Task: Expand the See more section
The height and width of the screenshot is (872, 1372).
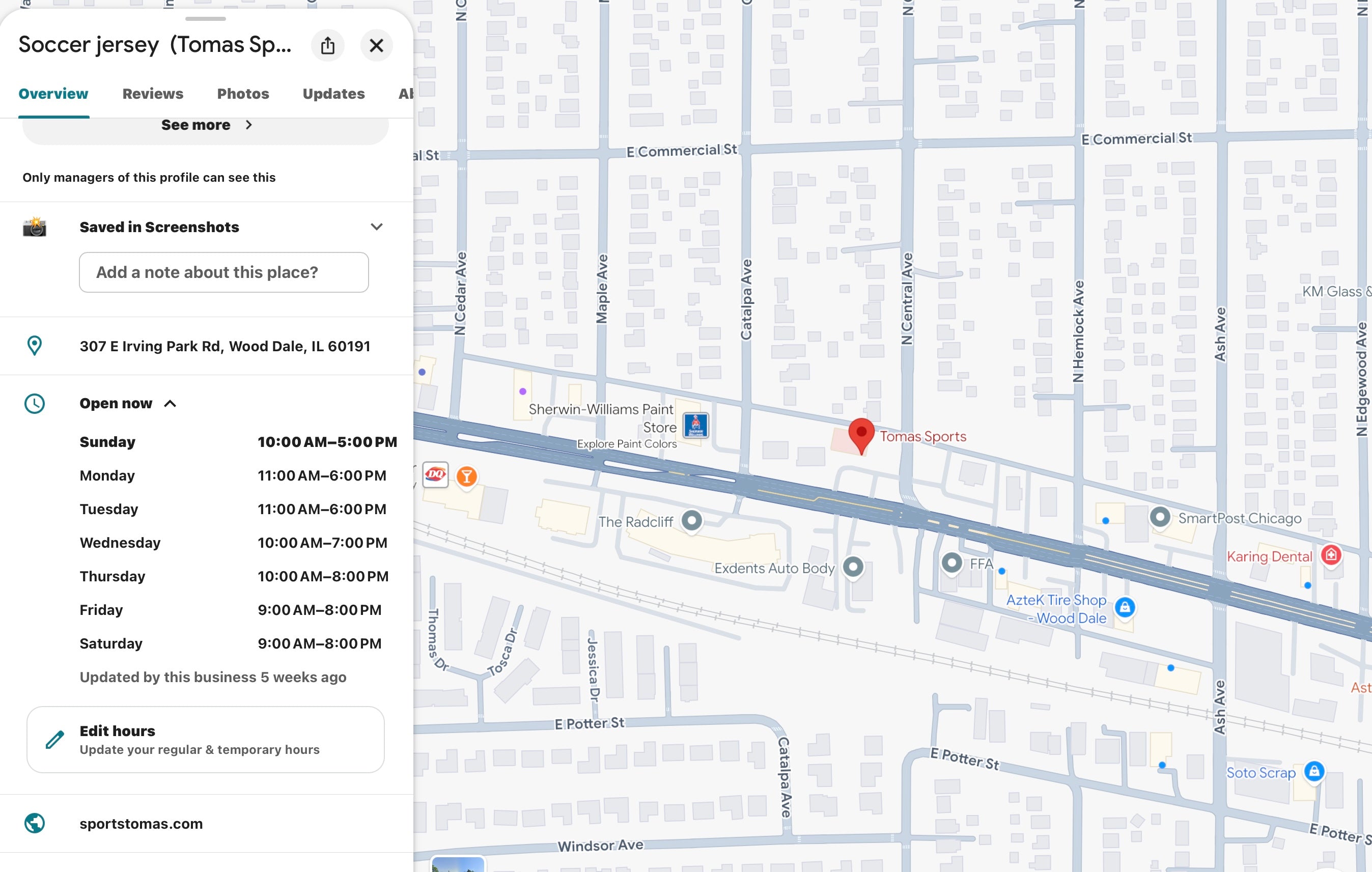Action: 206,125
